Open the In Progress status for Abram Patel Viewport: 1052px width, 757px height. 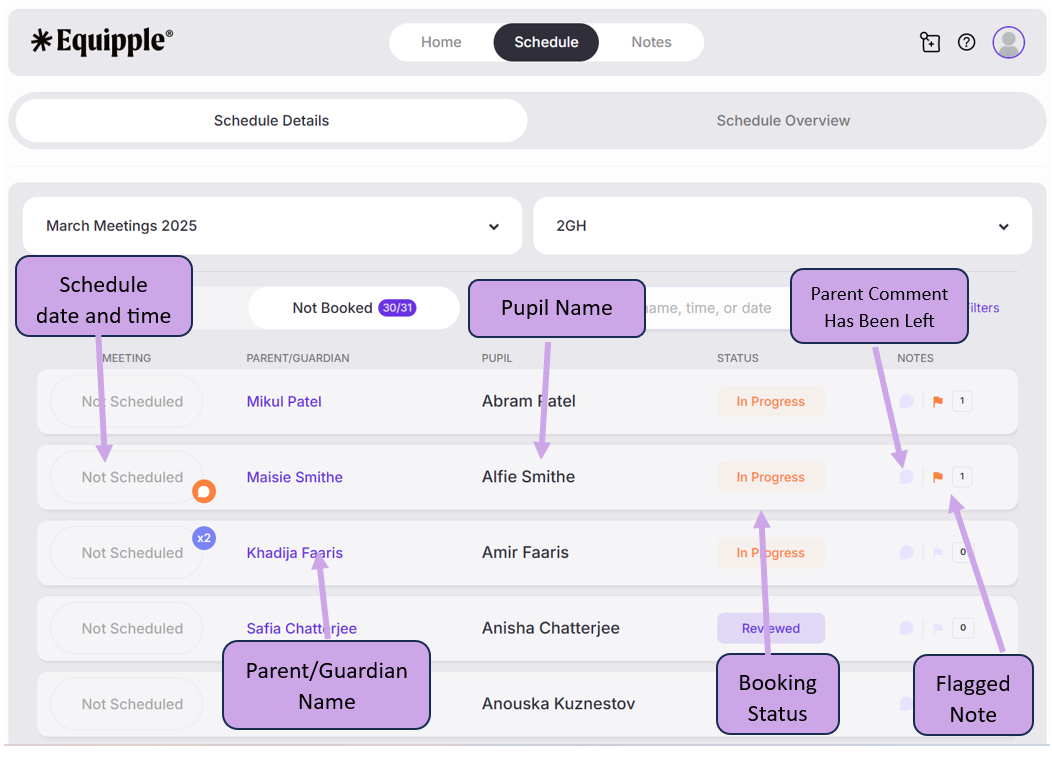point(770,402)
